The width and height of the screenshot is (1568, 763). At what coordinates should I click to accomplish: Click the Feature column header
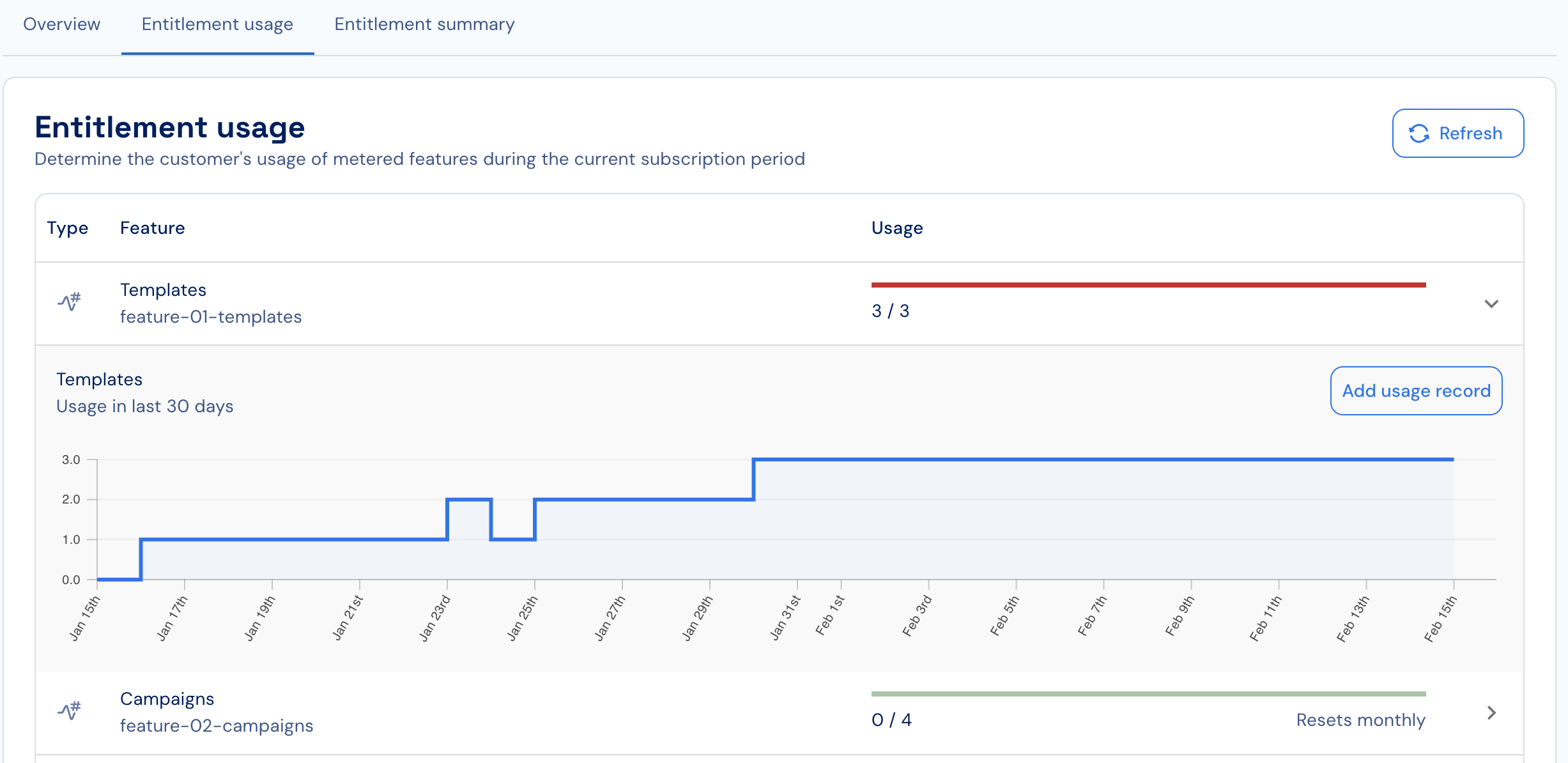152,228
